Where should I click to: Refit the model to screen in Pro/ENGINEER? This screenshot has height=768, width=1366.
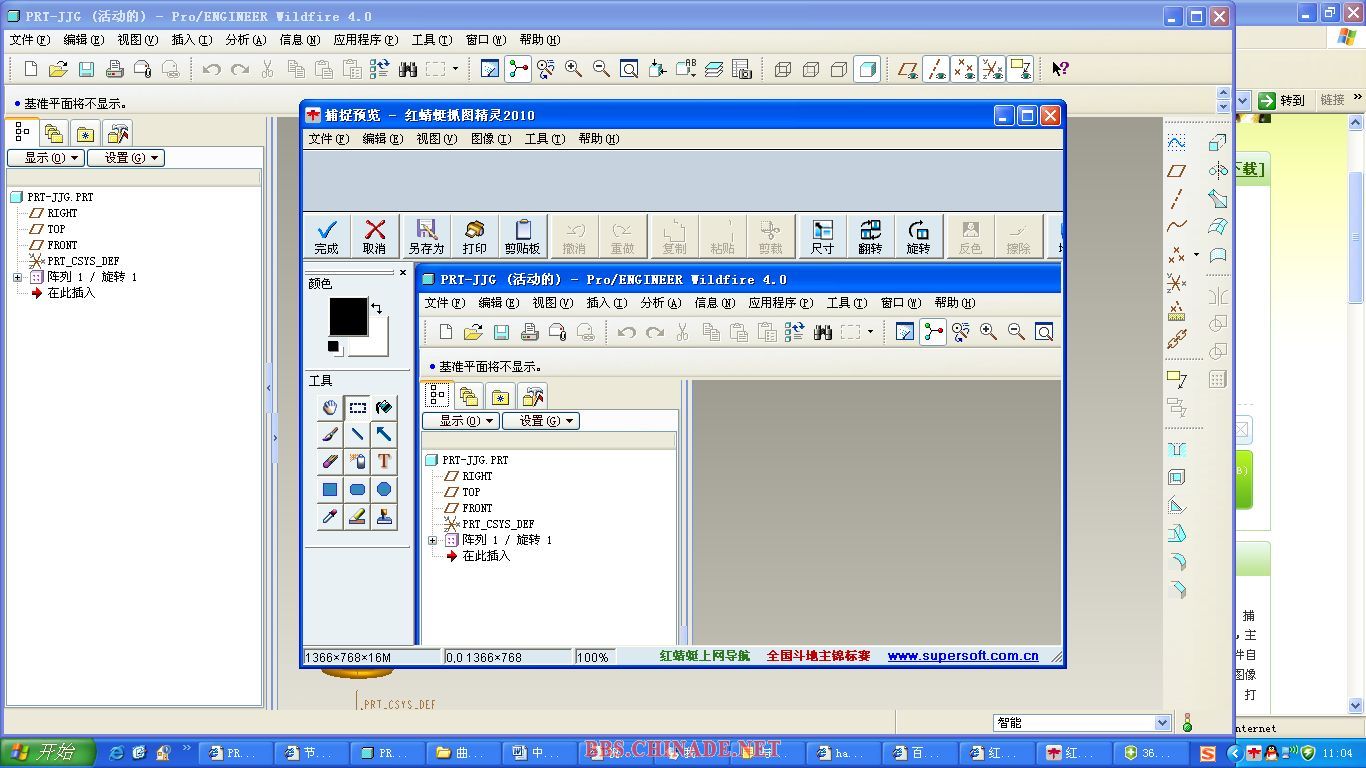click(x=629, y=69)
